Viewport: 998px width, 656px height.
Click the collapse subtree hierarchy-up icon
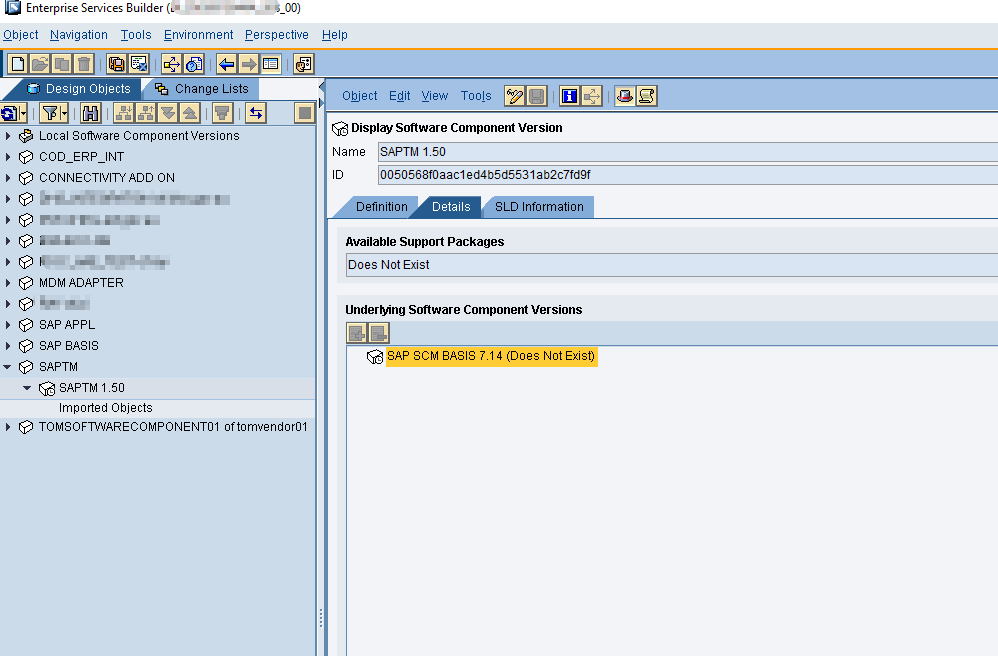(x=146, y=113)
